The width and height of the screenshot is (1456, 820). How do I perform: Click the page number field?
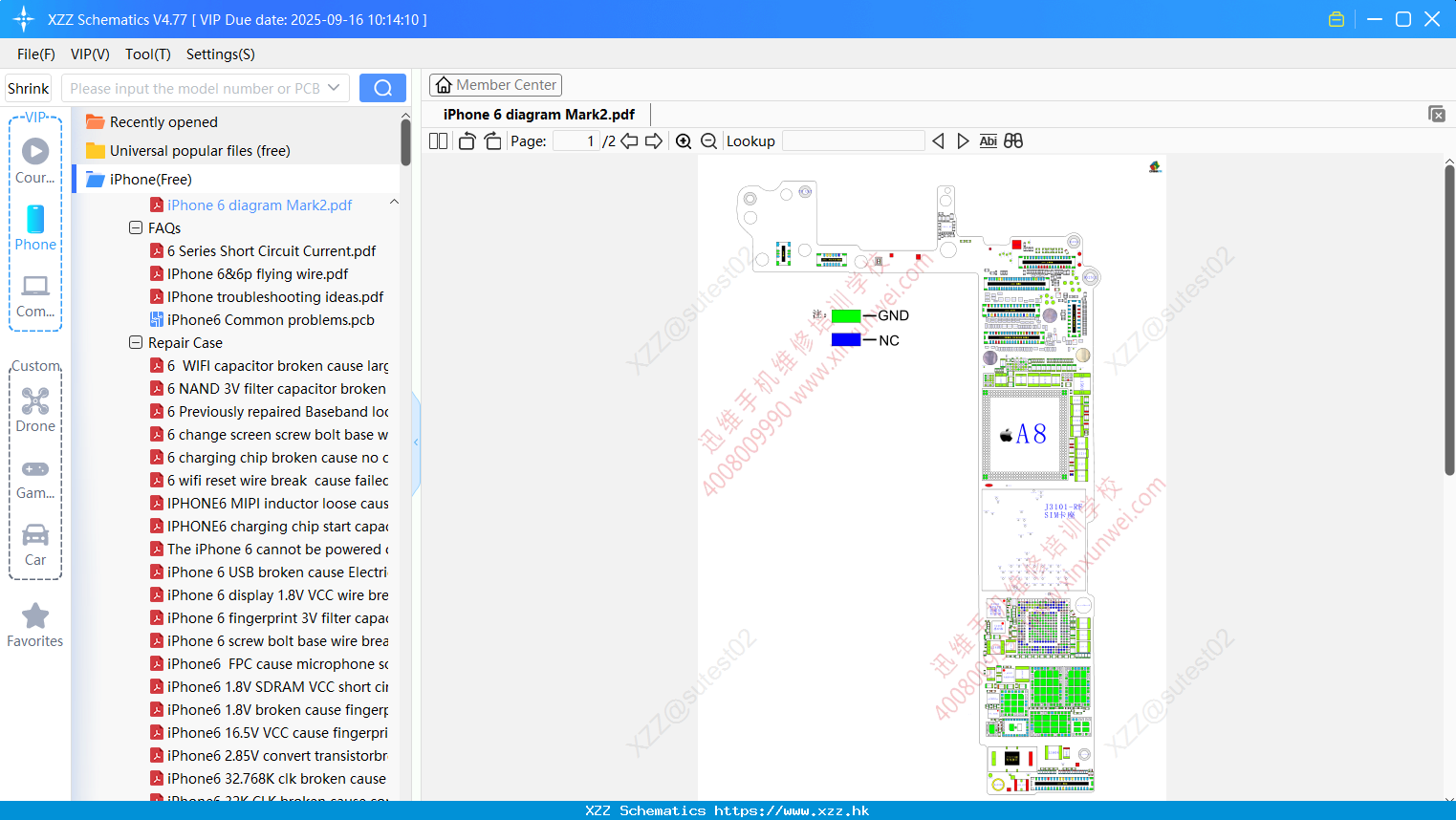(x=576, y=141)
